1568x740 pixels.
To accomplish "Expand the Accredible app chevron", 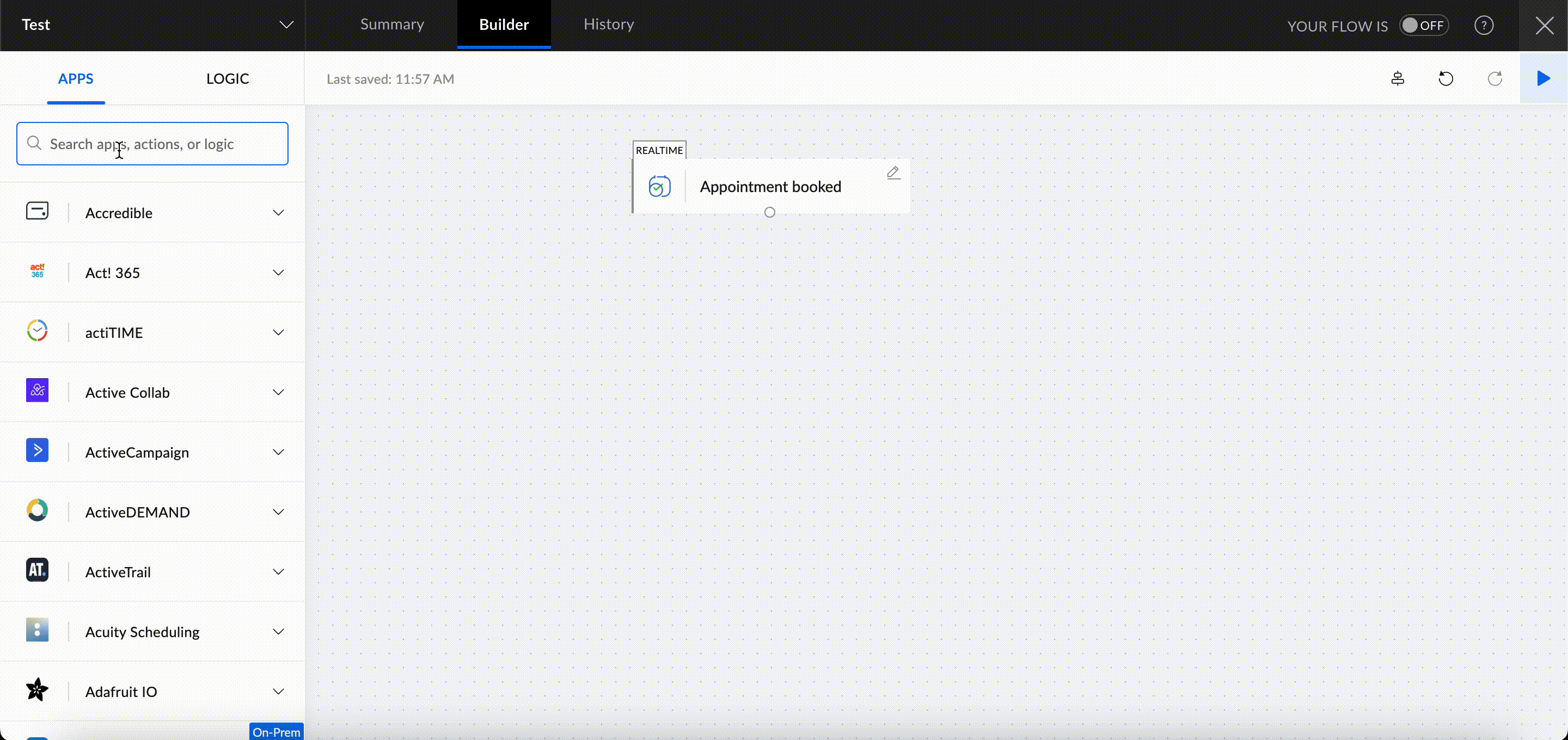I will (x=278, y=213).
